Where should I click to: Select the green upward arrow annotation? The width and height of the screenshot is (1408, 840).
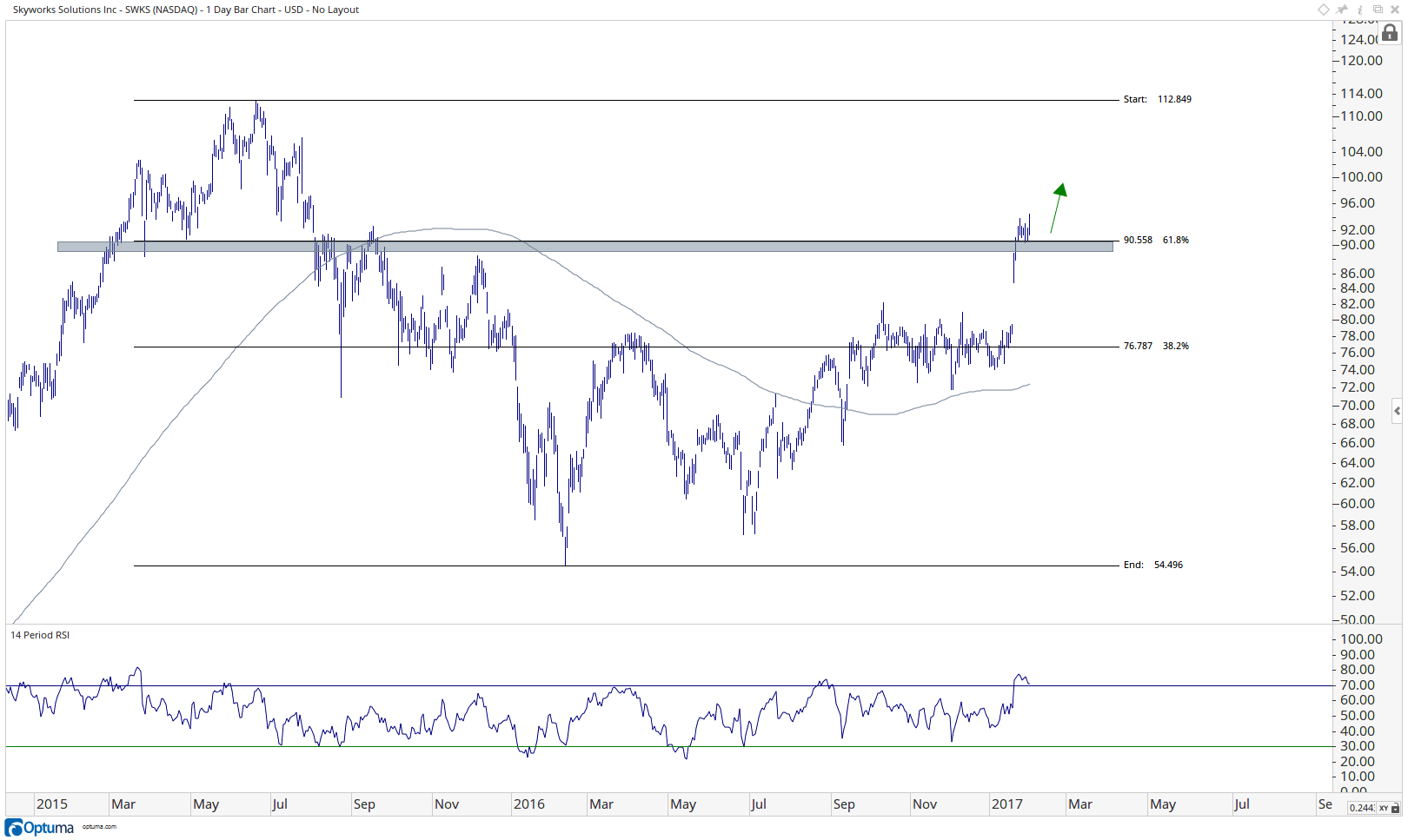pyautogui.click(x=1058, y=208)
